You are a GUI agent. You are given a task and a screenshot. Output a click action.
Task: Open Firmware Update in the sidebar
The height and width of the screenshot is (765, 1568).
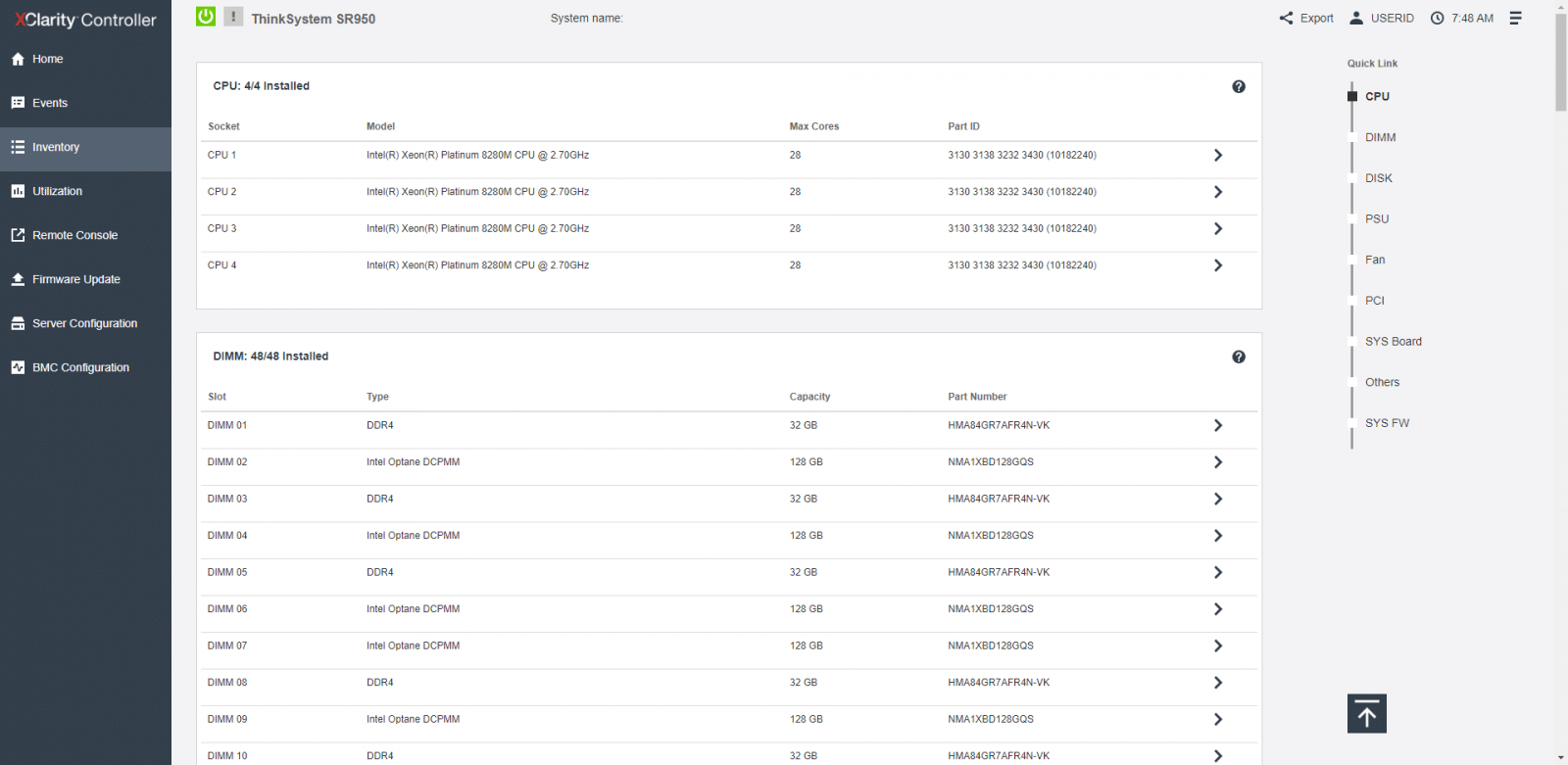pos(85,279)
